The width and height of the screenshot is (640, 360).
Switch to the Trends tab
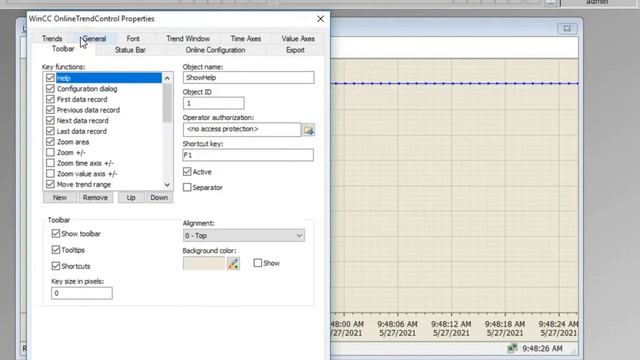(52, 39)
